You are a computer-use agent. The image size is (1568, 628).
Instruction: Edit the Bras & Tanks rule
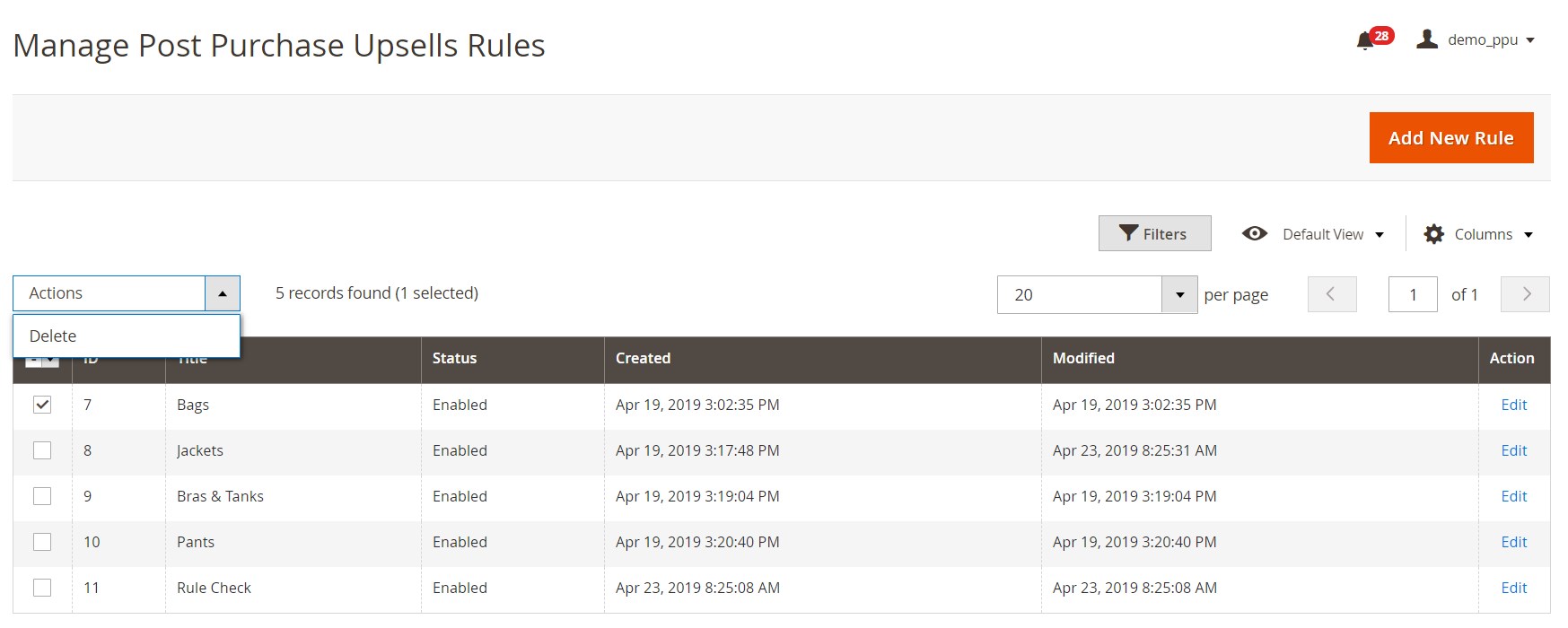click(x=1513, y=496)
